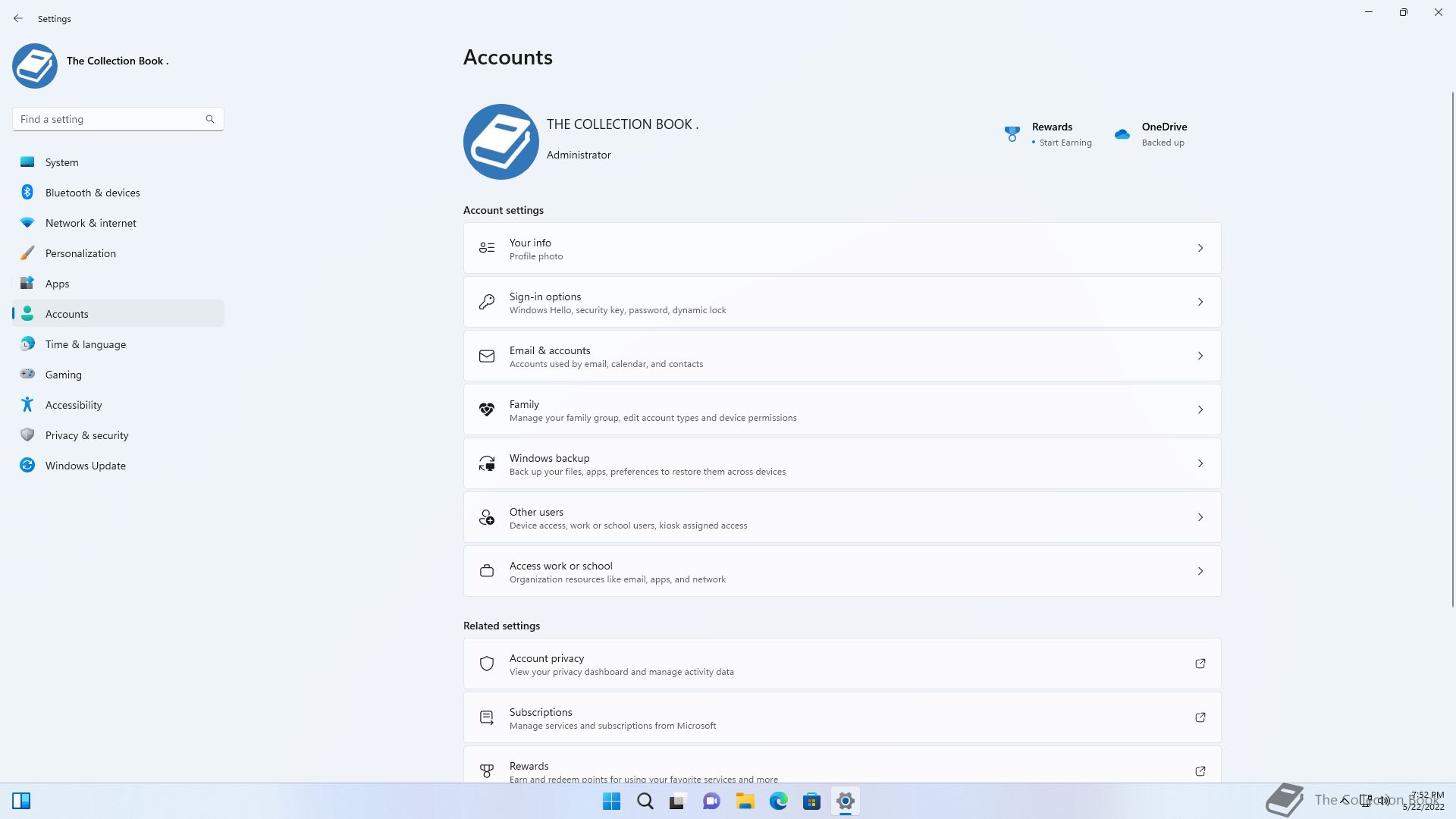Select Accounts in the sidebar
This screenshot has width=1456, height=819.
pyautogui.click(x=118, y=313)
